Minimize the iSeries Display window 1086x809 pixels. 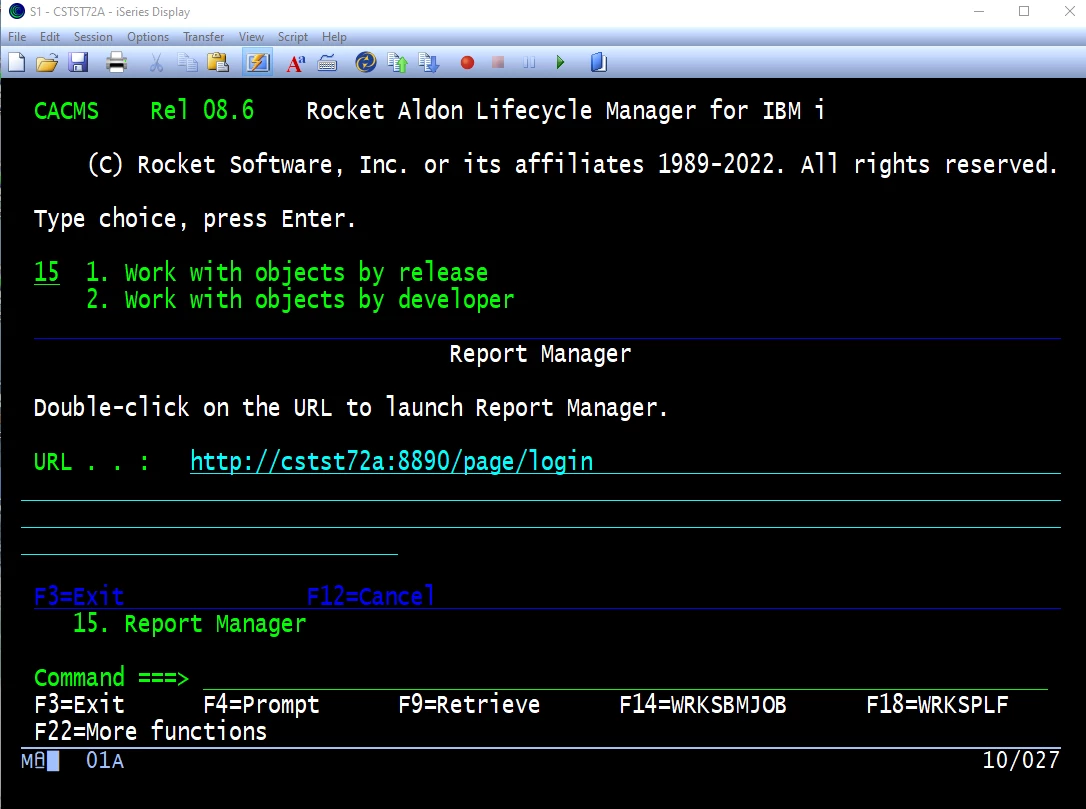[x=979, y=11]
